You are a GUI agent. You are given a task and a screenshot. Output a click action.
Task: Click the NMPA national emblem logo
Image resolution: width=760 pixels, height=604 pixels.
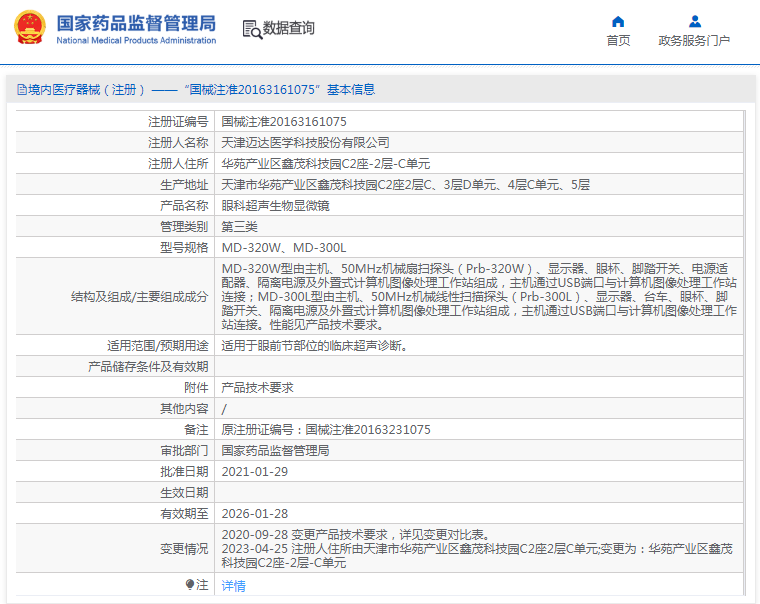tap(30, 28)
